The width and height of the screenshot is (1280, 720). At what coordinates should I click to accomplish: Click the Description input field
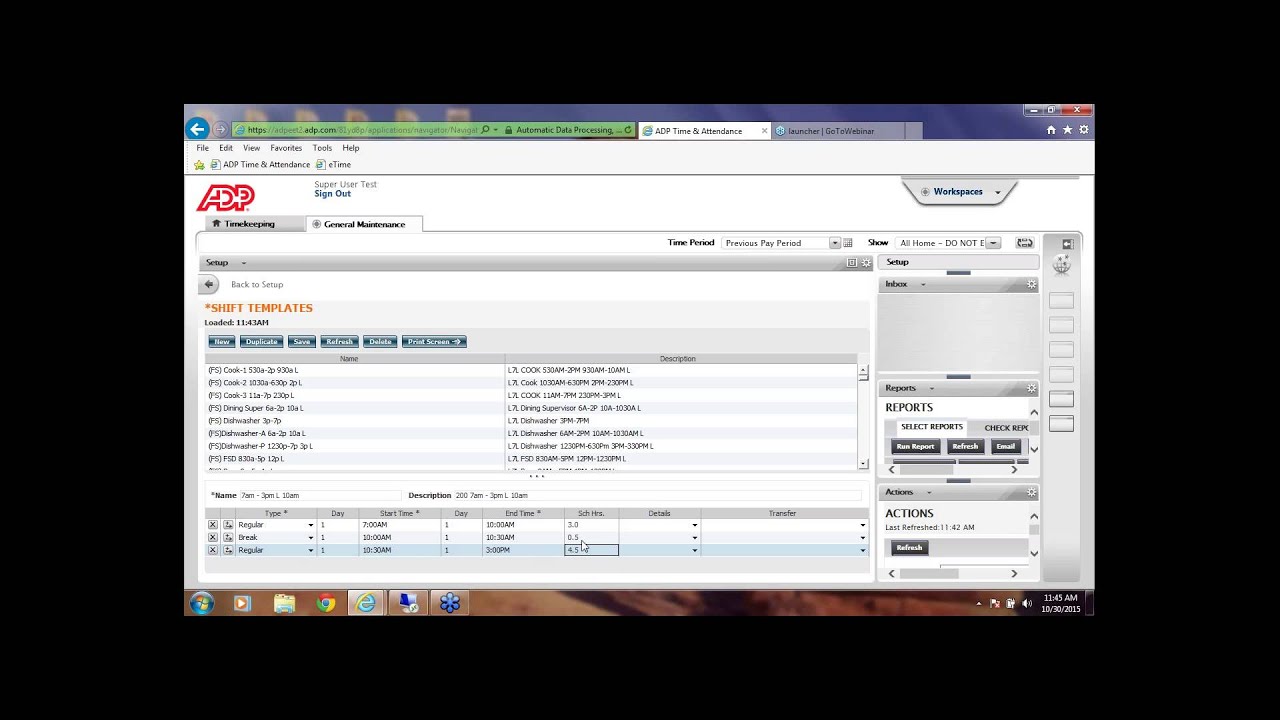point(657,496)
